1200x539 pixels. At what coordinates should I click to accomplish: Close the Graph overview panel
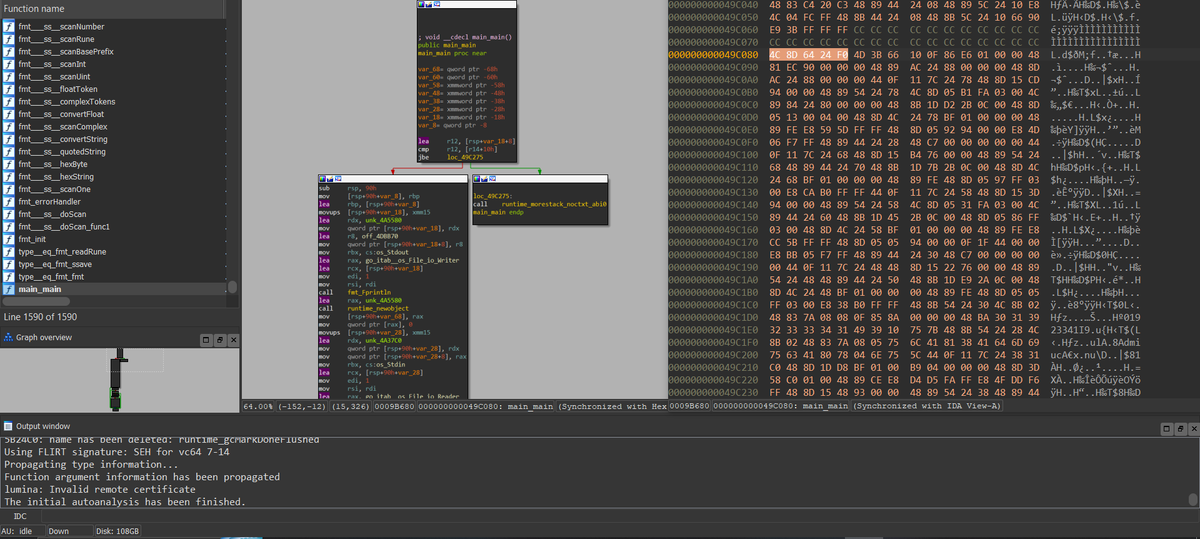coord(233,341)
